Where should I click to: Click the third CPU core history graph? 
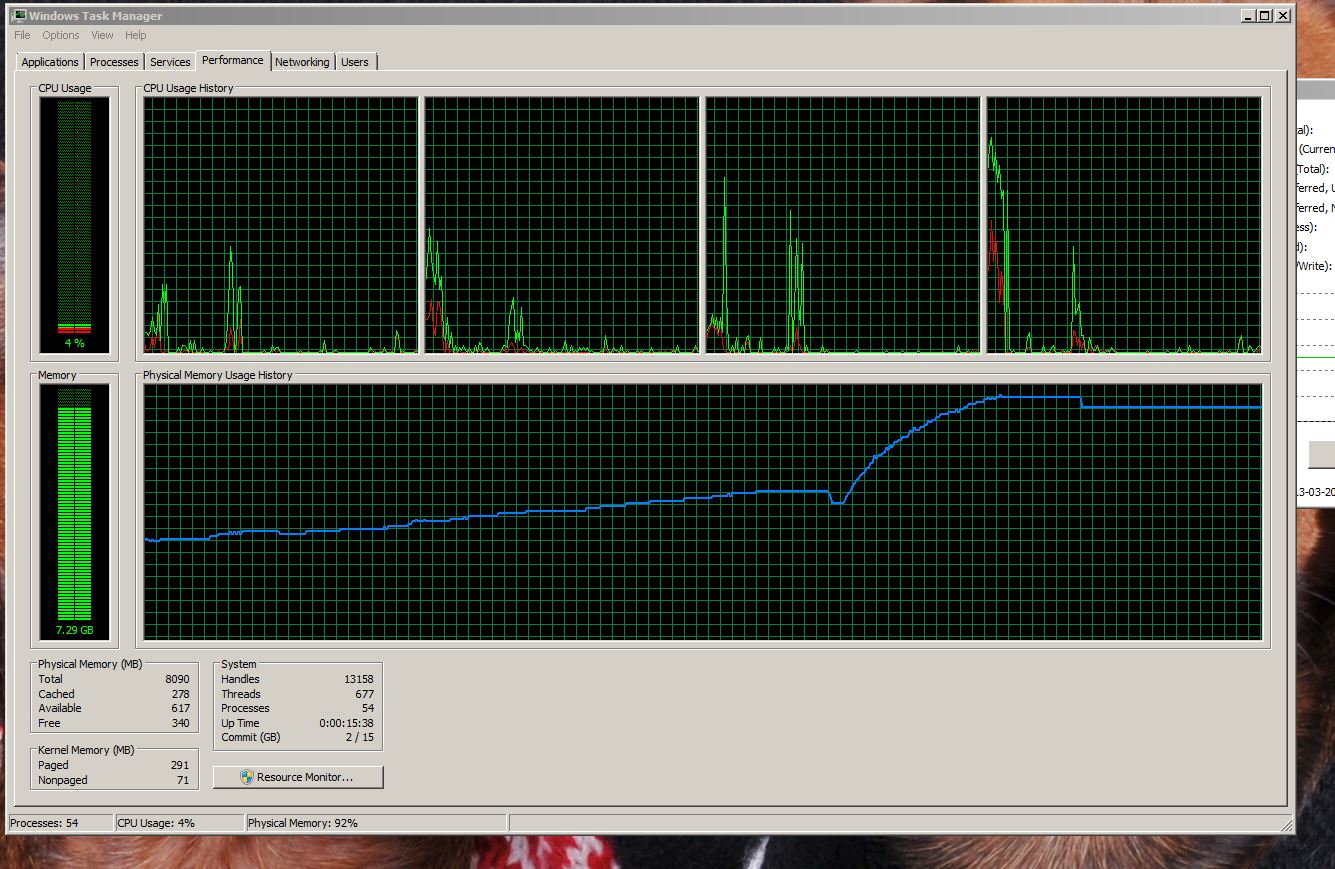point(843,225)
